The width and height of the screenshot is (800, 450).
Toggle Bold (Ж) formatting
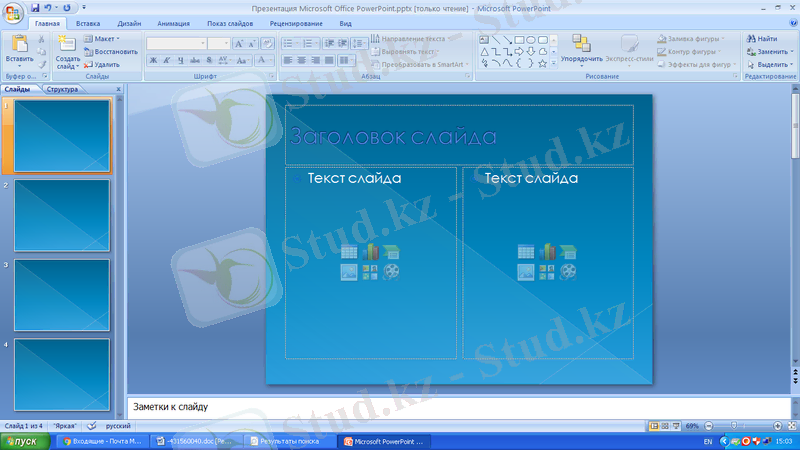(x=153, y=60)
